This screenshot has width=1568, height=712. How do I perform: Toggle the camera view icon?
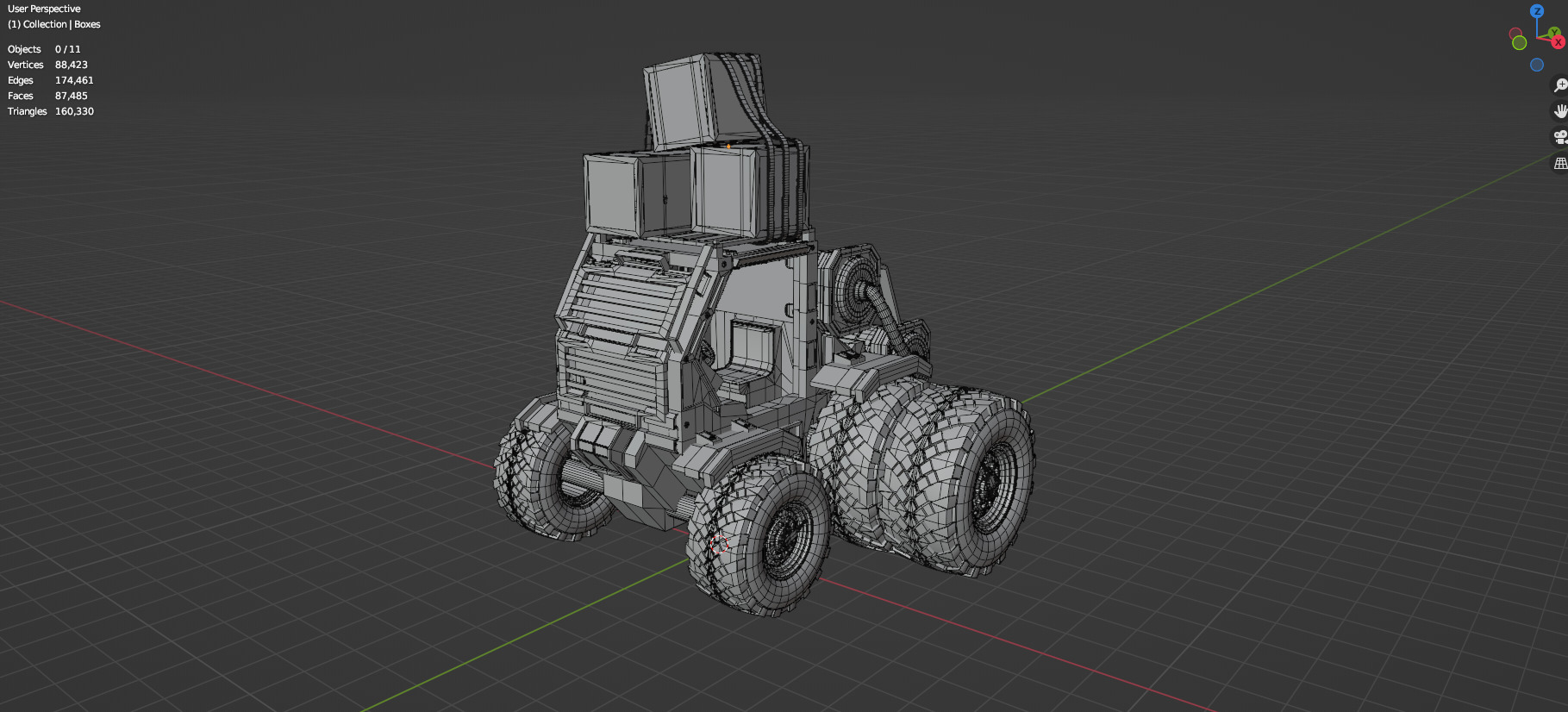point(1560,137)
